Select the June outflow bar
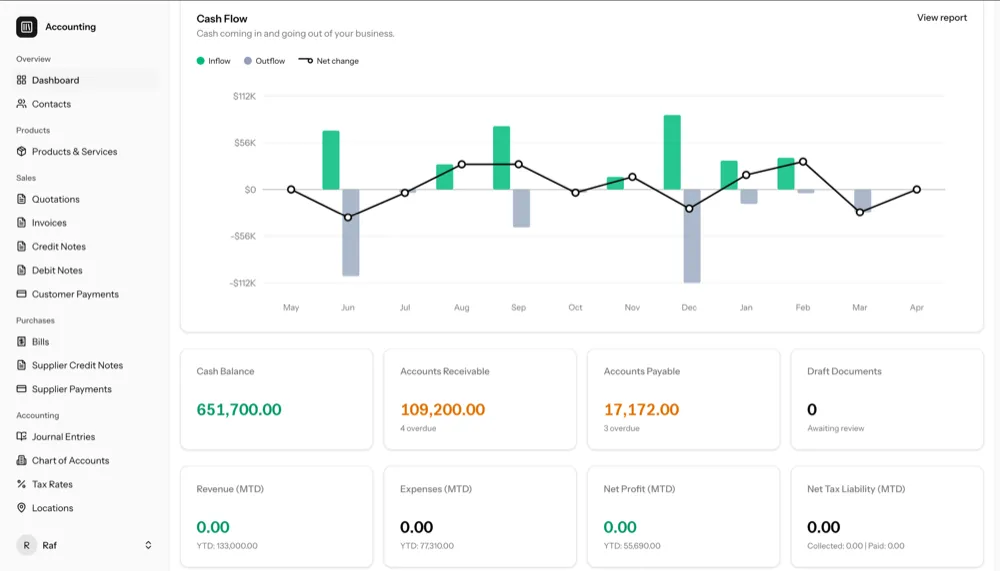 pyautogui.click(x=351, y=233)
